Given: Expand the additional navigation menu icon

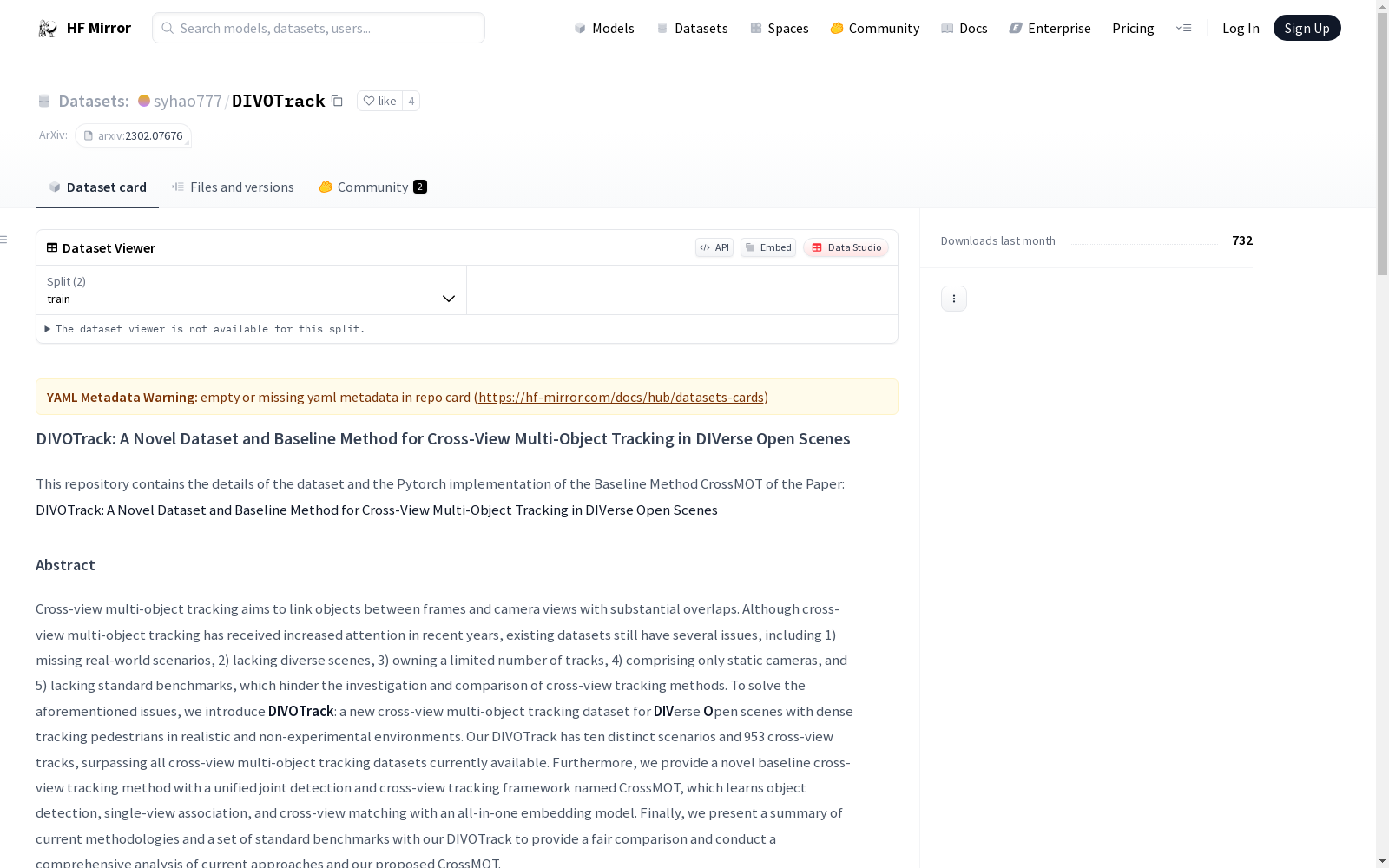Looking at the screenshot, I should (1183, 28).
